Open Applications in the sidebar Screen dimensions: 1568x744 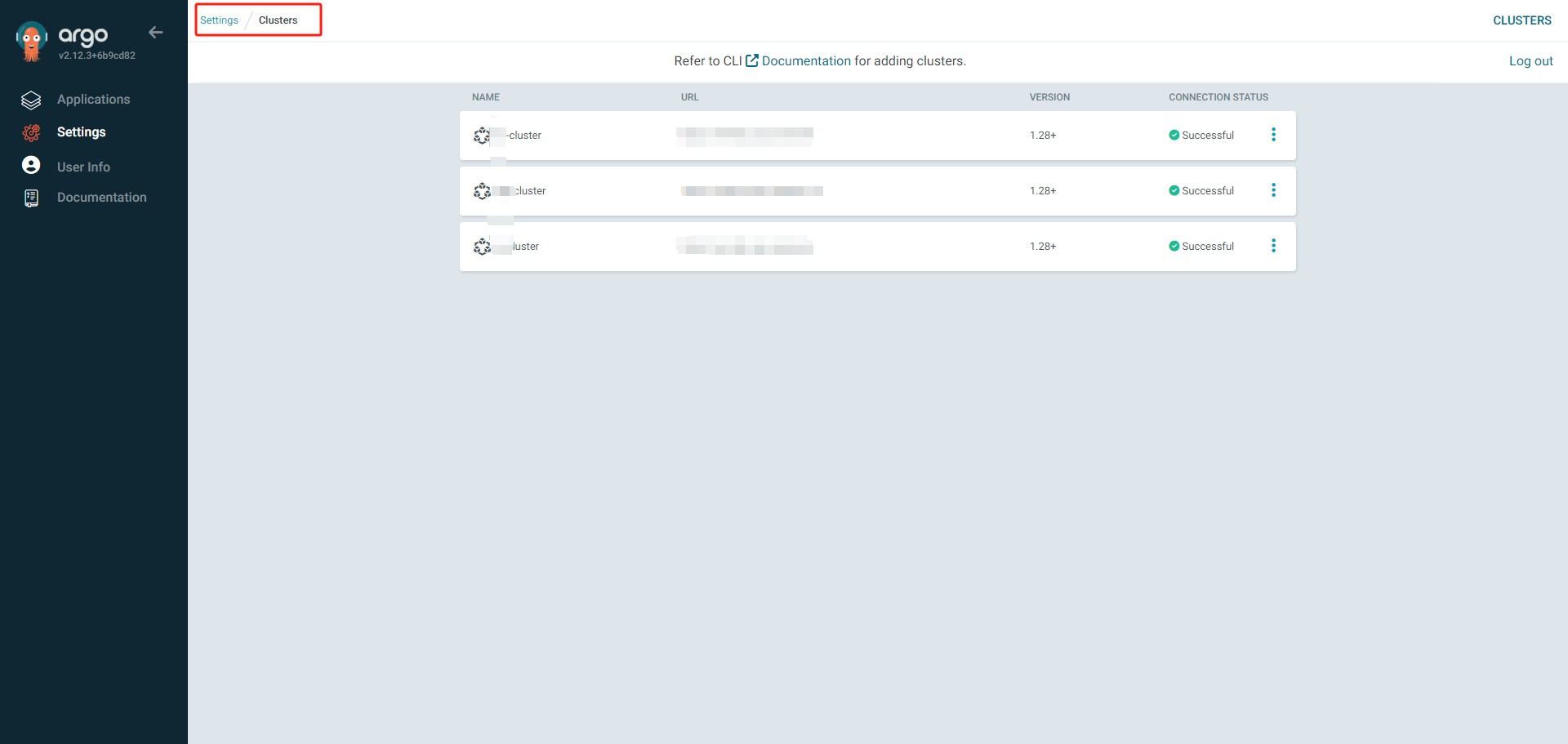(93, 100)
